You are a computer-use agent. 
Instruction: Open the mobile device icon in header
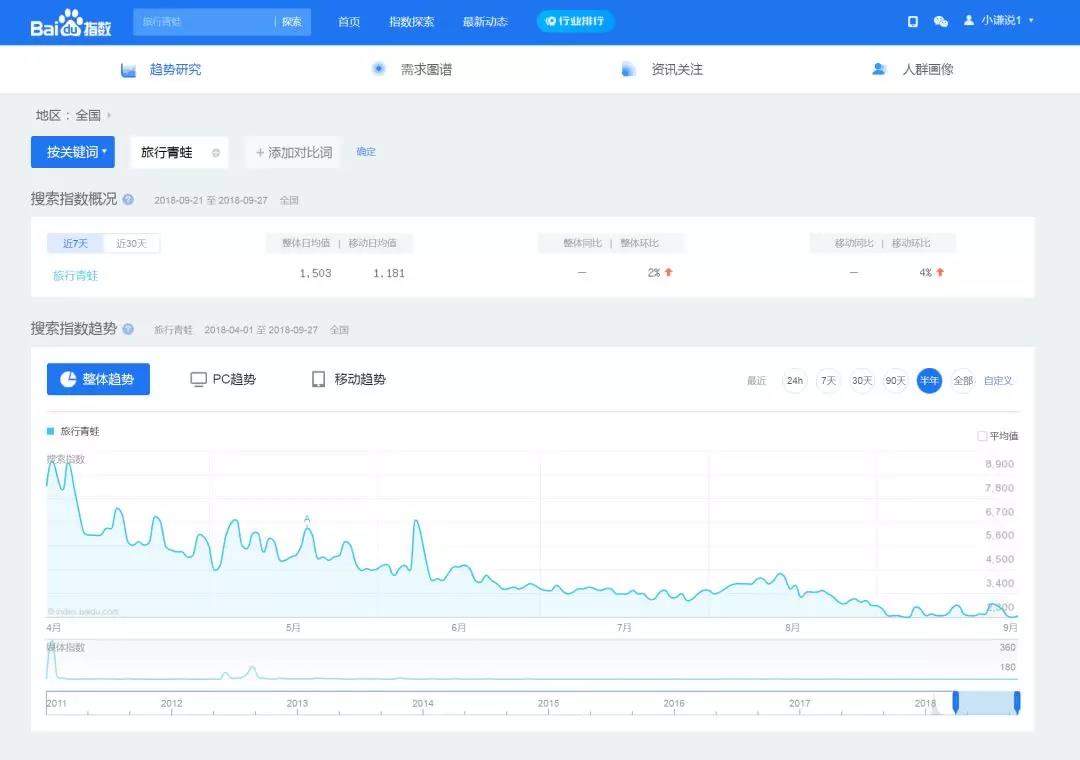pos(912,21)
